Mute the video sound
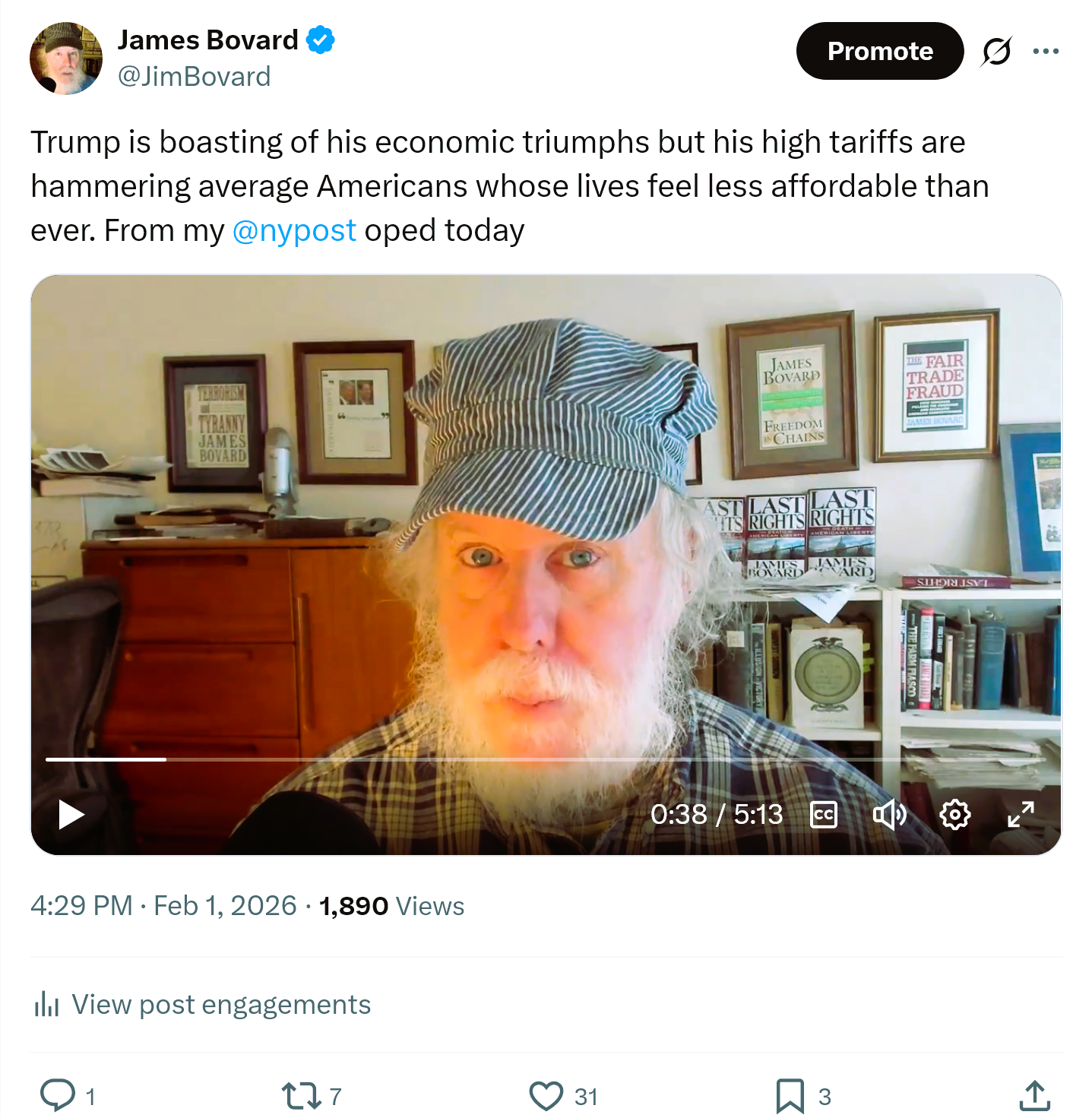Image resolution: width=1092 pixels, height=1118 pixels. click(889, 814)
